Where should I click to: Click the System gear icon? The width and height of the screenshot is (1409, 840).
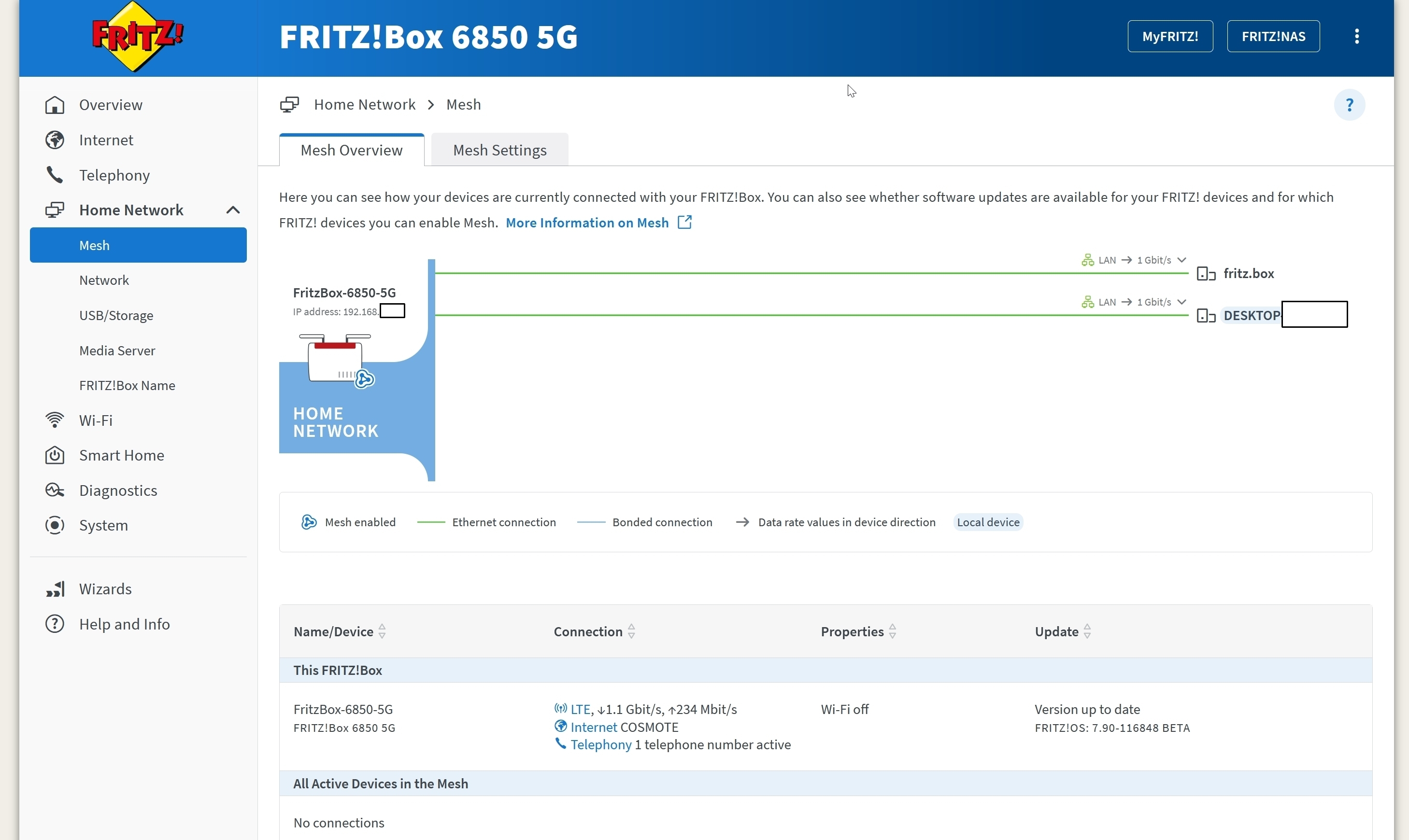point(55,525)
